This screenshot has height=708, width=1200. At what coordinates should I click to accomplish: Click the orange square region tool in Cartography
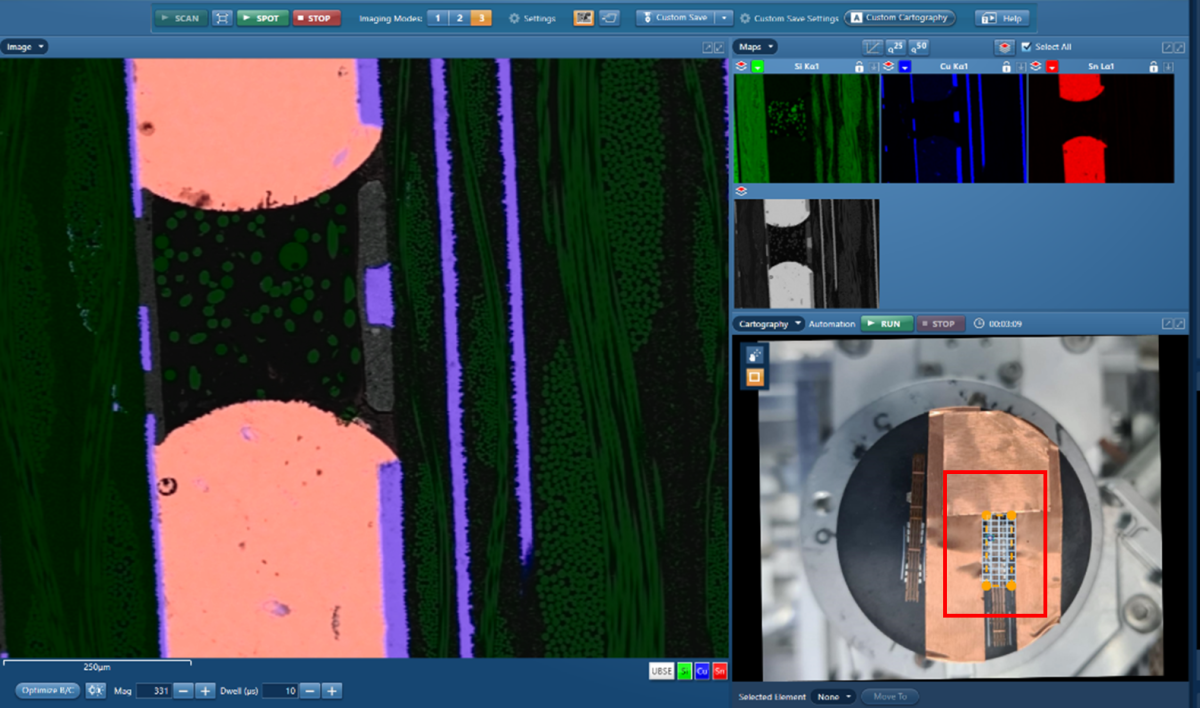click(x=755, y=377)
